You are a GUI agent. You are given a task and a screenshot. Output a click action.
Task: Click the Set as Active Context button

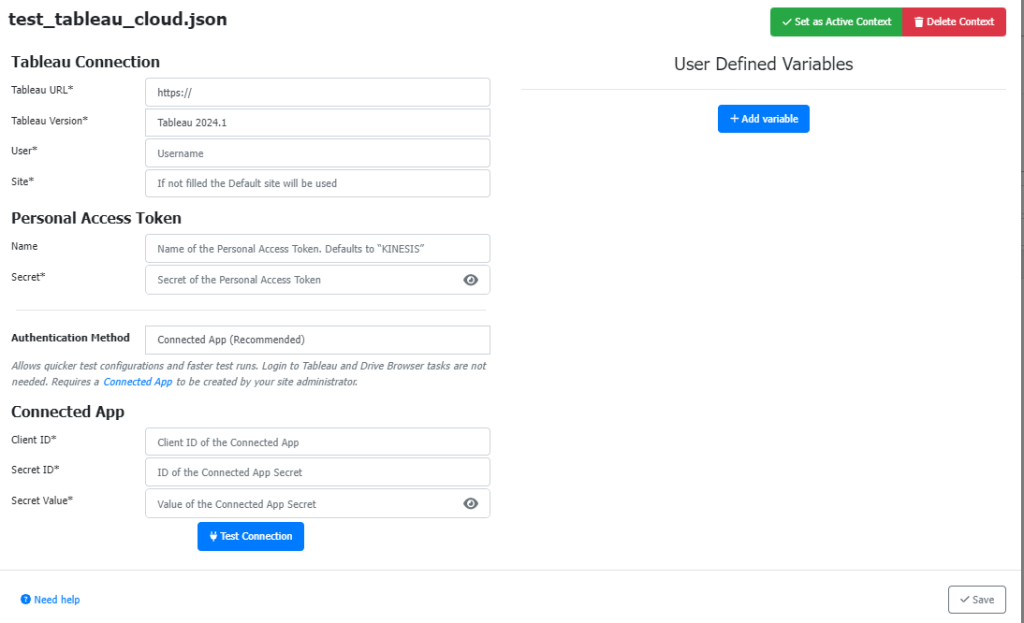click(836, 22)
